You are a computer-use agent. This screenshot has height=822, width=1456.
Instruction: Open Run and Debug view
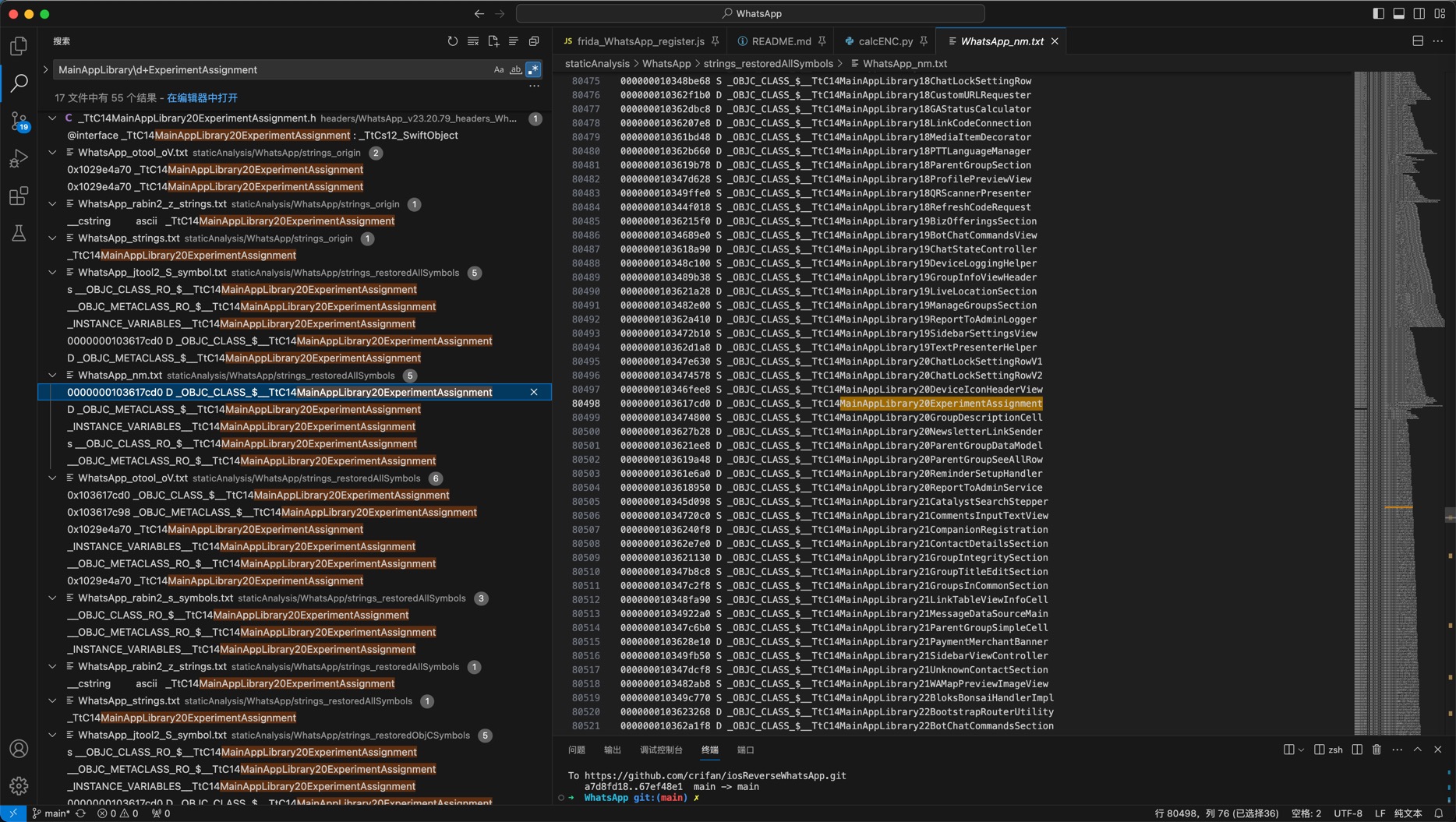(19, 158)
